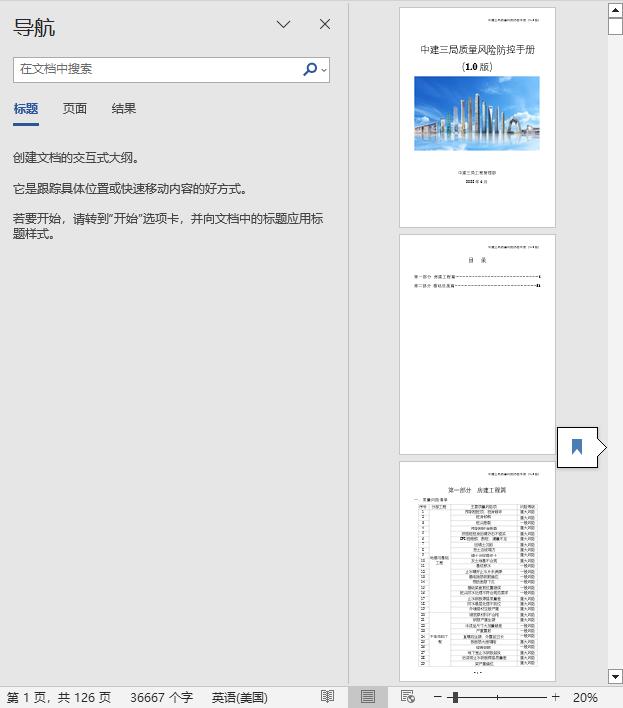The width and height of the screenshot is (623, 708).
Task: Click the 目录 heading on page two
Action: 477,260
